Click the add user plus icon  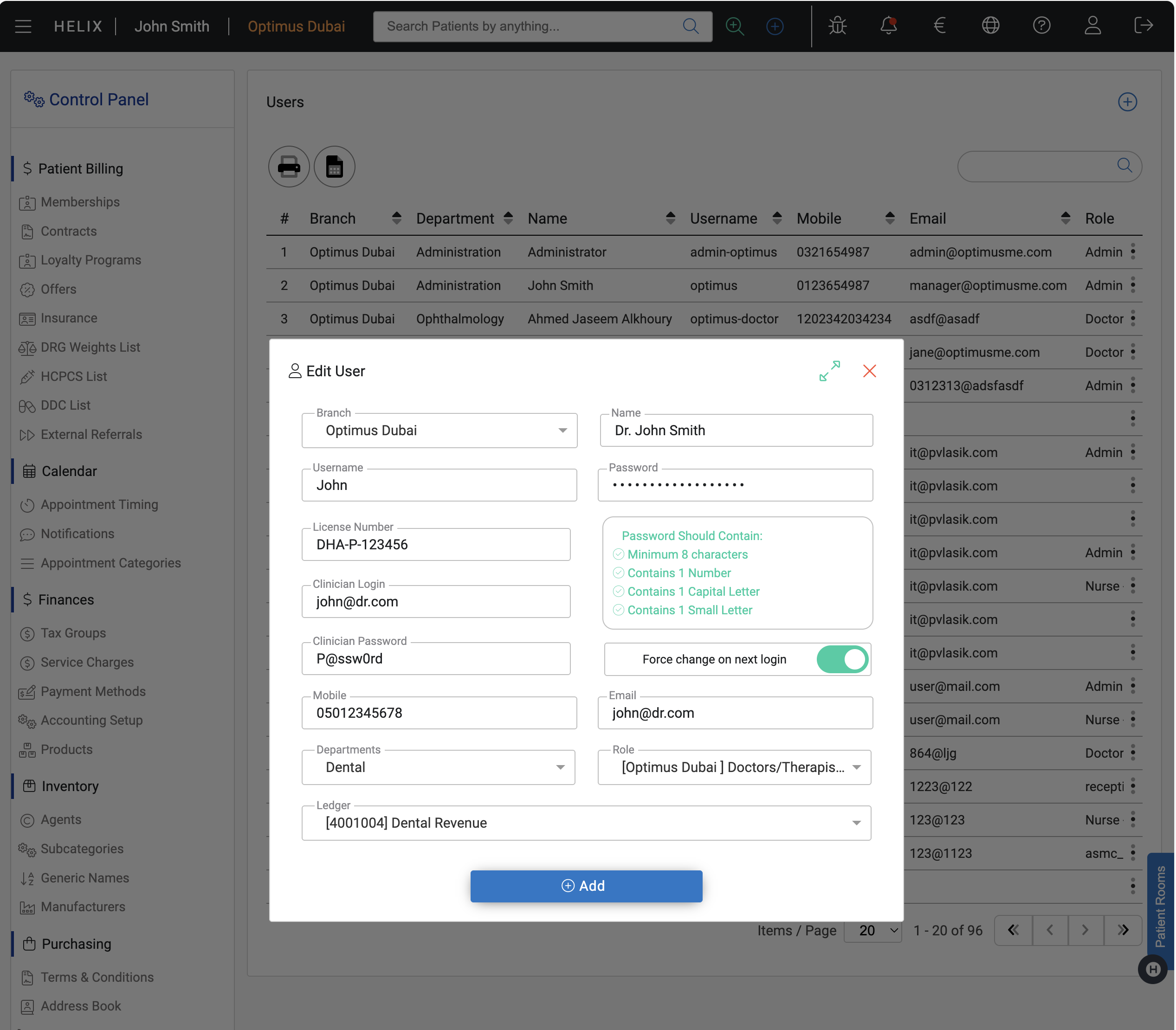[1127, 103]
